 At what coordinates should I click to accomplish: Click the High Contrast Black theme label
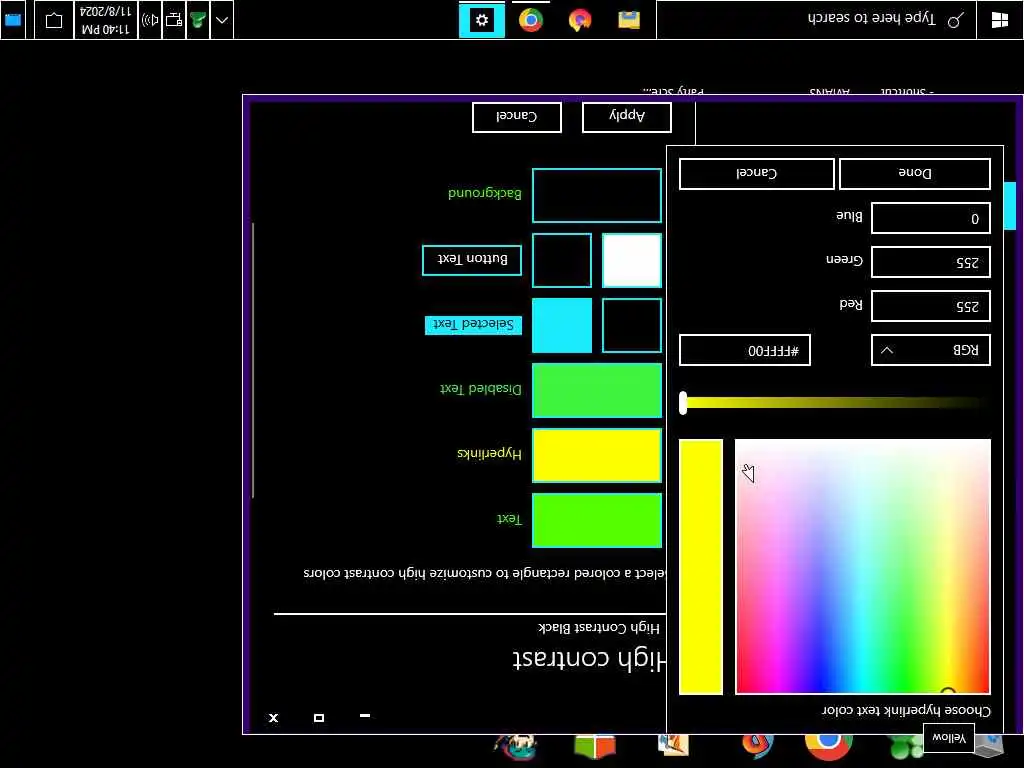point(599,628)
